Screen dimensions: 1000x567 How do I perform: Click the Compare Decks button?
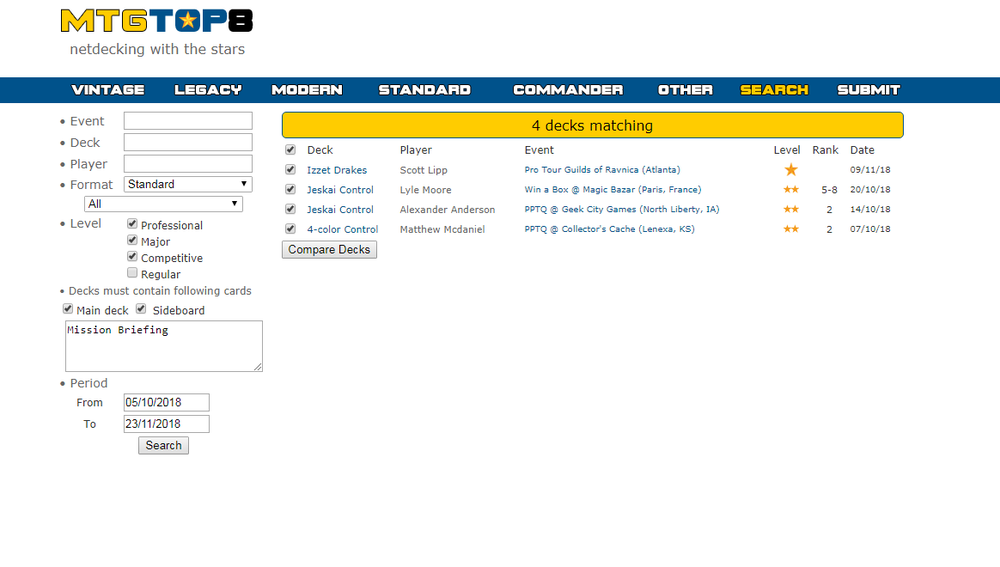coord(329,250)
